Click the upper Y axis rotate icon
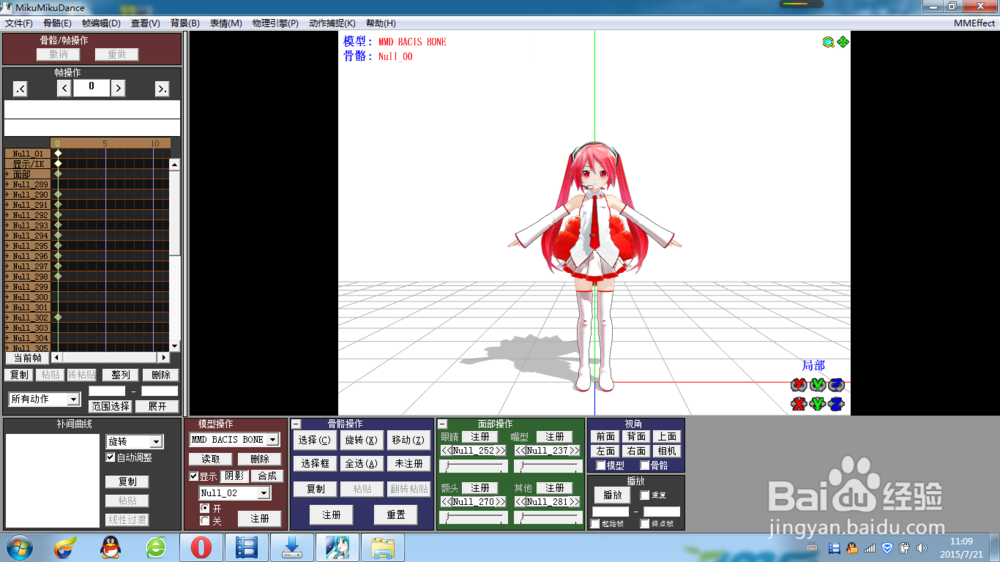Viewport: 1000px width, 562px height. point(817,385)
